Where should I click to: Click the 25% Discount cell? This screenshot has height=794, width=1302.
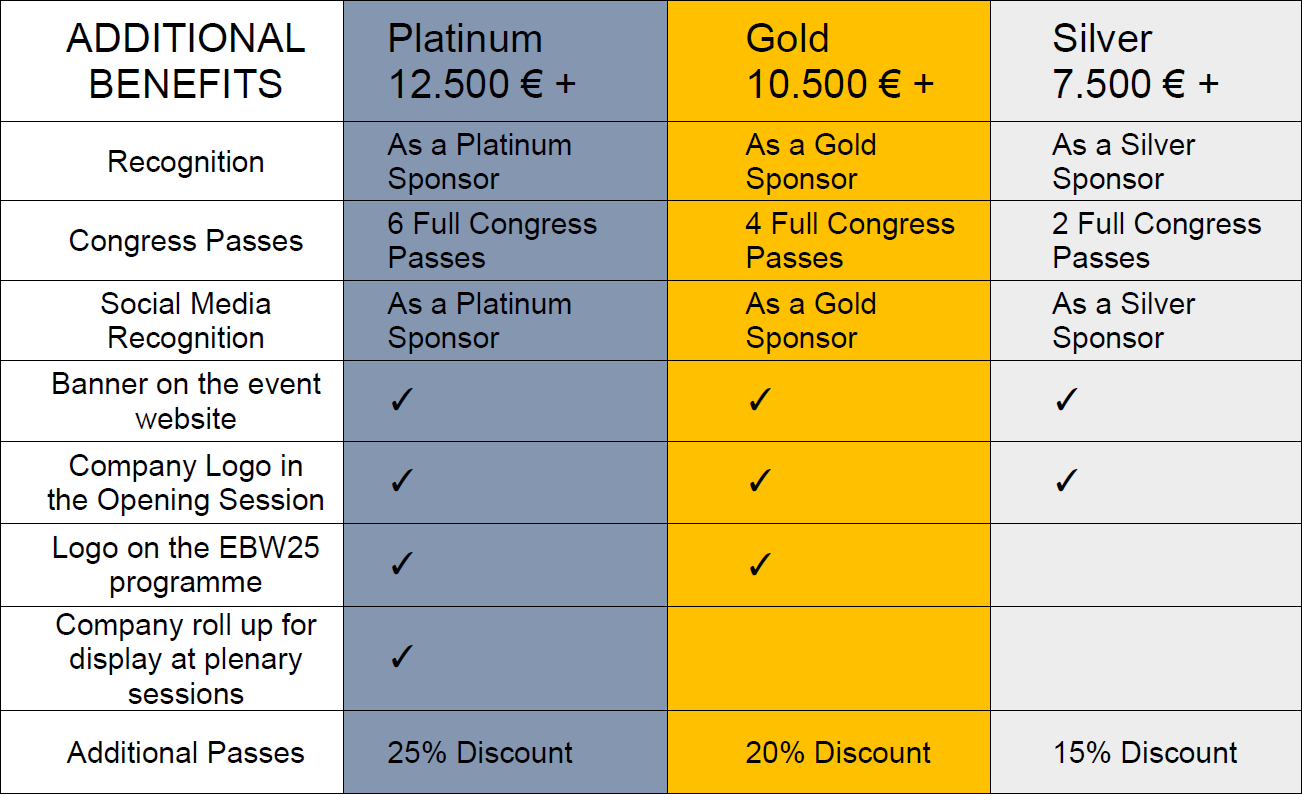505,752
